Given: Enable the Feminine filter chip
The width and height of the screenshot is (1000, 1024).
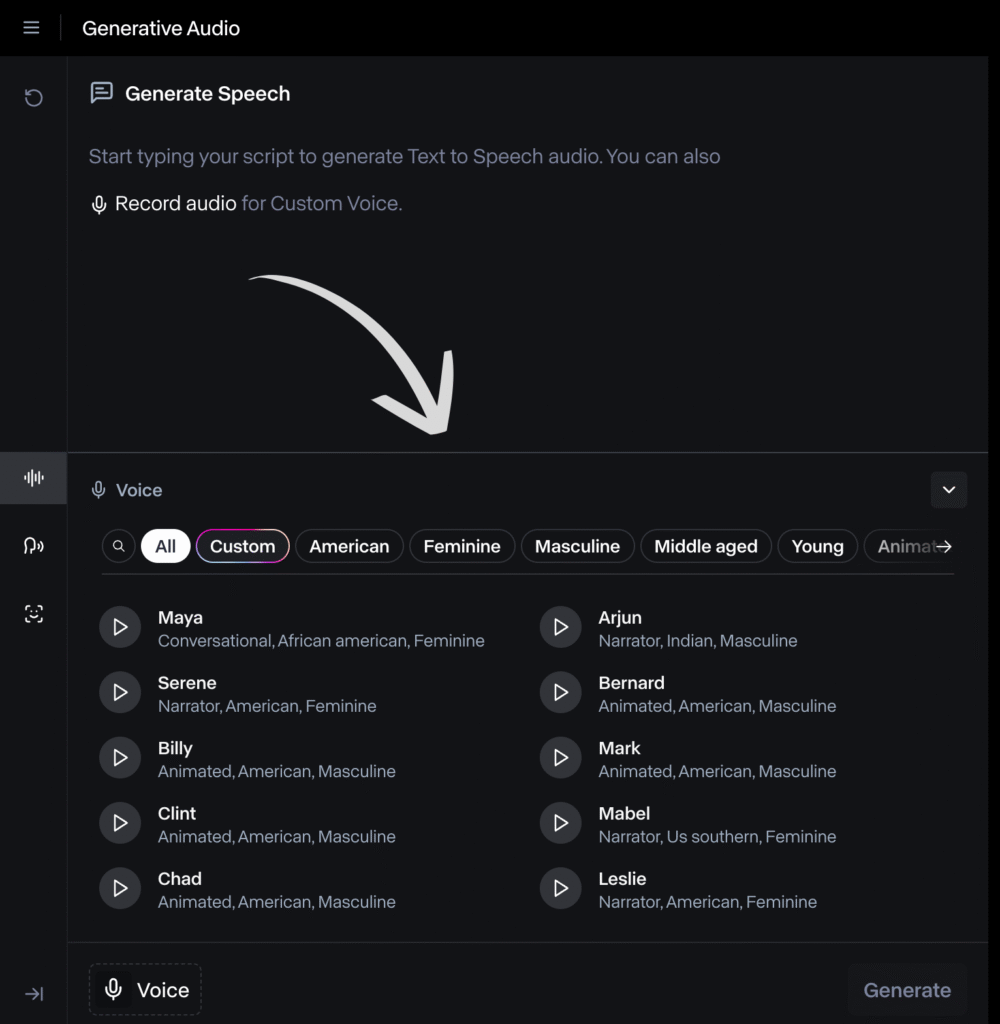Looking at the screenshot, I should pos(461,546).
